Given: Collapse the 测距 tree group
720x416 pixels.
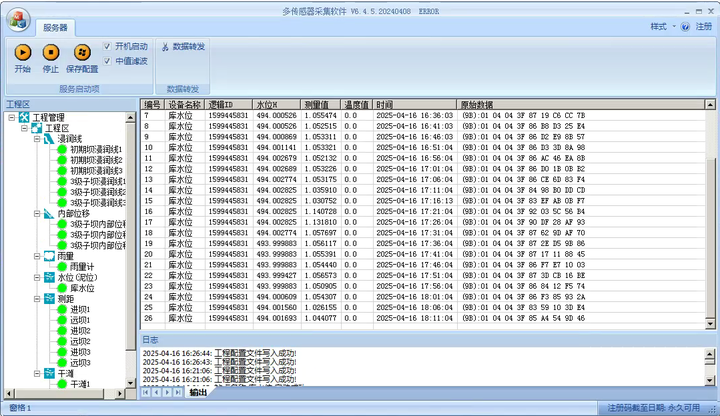Looking at the screenshot, I should click(37, 299).
